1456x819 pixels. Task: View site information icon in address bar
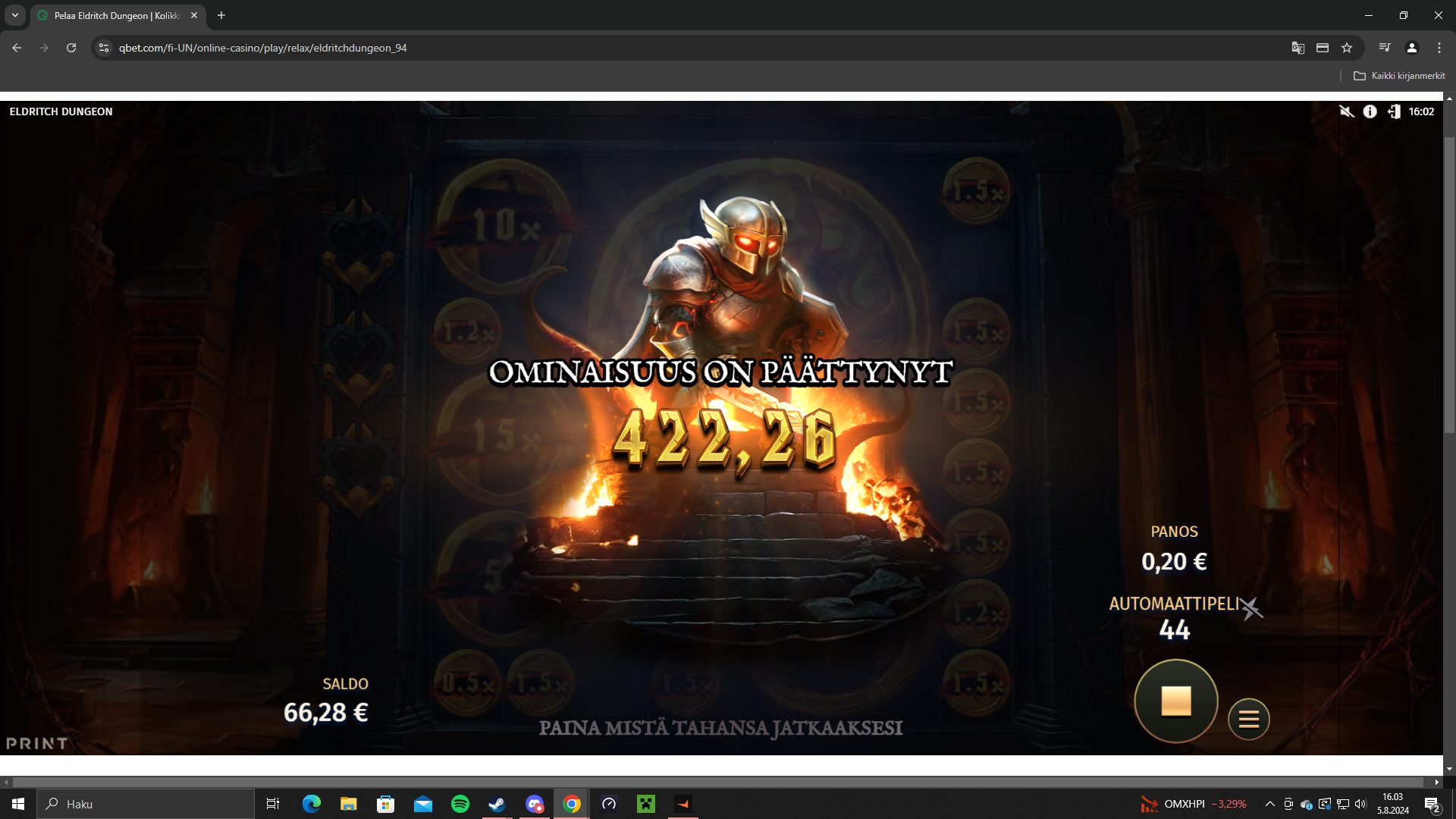click(104, 48)
